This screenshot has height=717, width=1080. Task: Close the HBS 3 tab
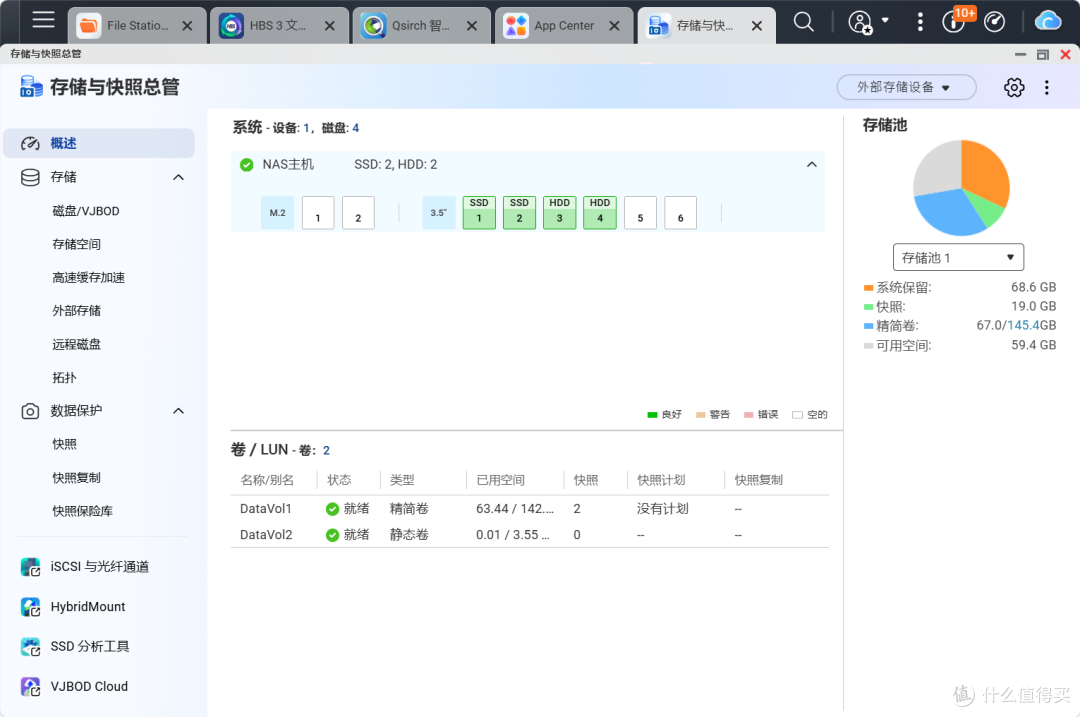click(330, 26)
